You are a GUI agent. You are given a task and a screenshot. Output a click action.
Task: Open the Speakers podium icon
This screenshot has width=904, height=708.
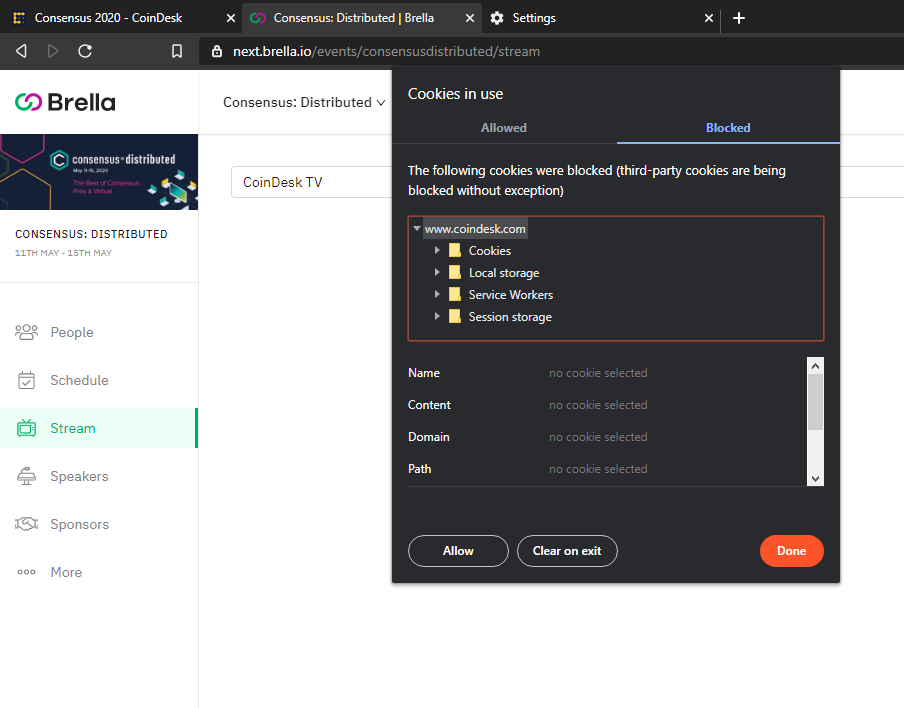(27, 476)
